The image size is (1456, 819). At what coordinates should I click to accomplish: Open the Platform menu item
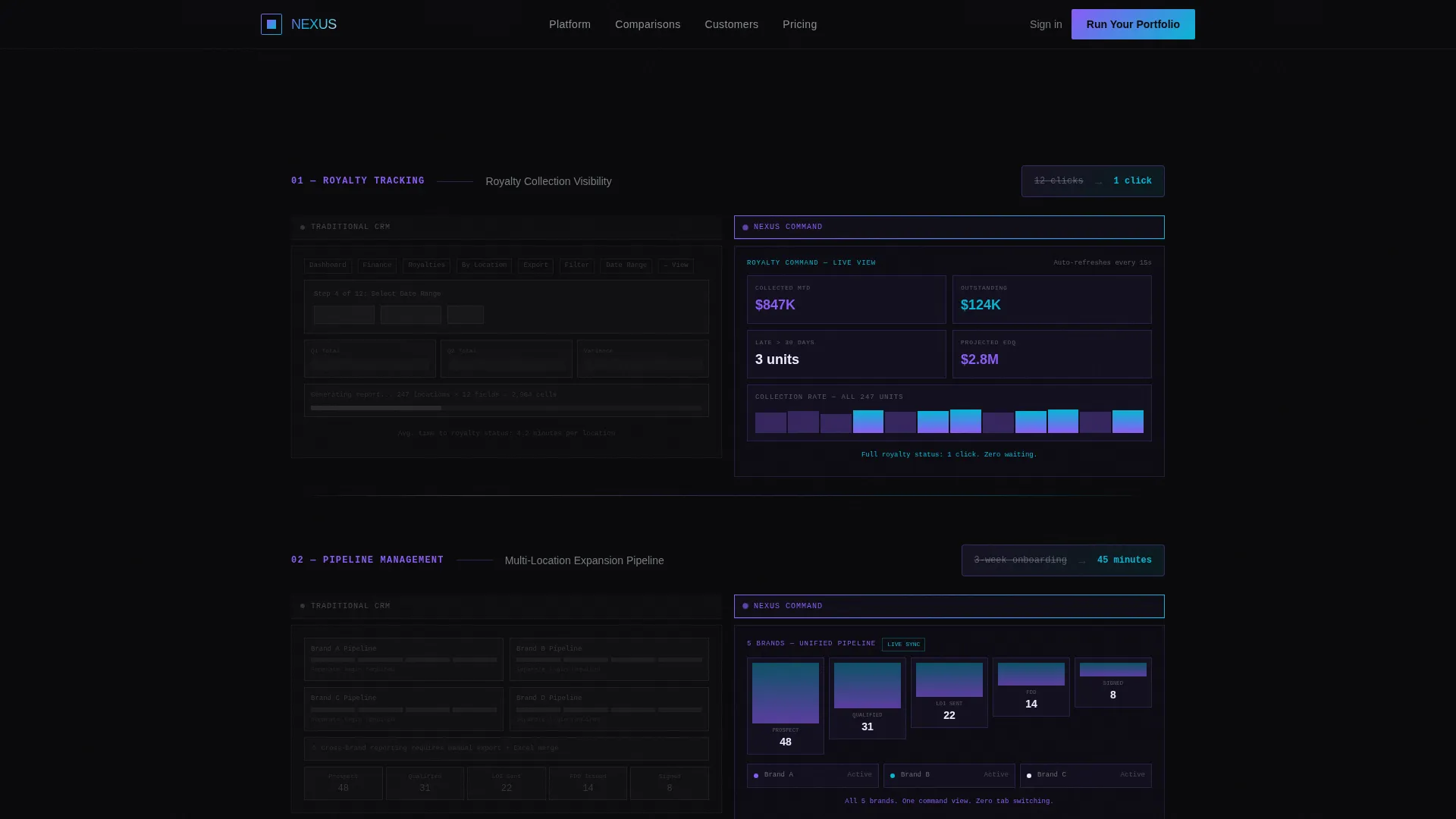click(x=570, y=24)
